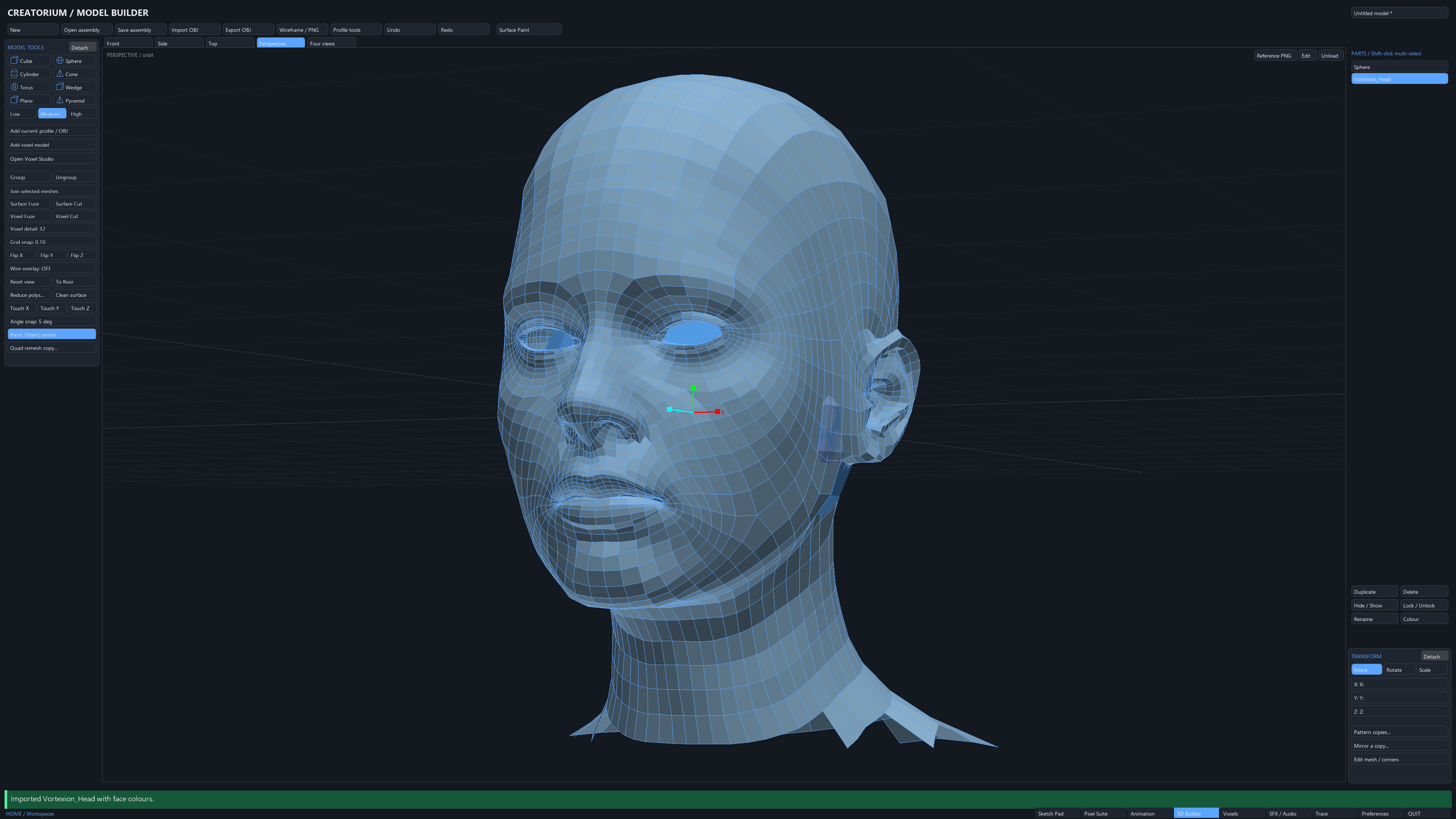Screen dimensions: 1456x819
Task: Add a Plane primitive
Action: [x=29, y=100]
